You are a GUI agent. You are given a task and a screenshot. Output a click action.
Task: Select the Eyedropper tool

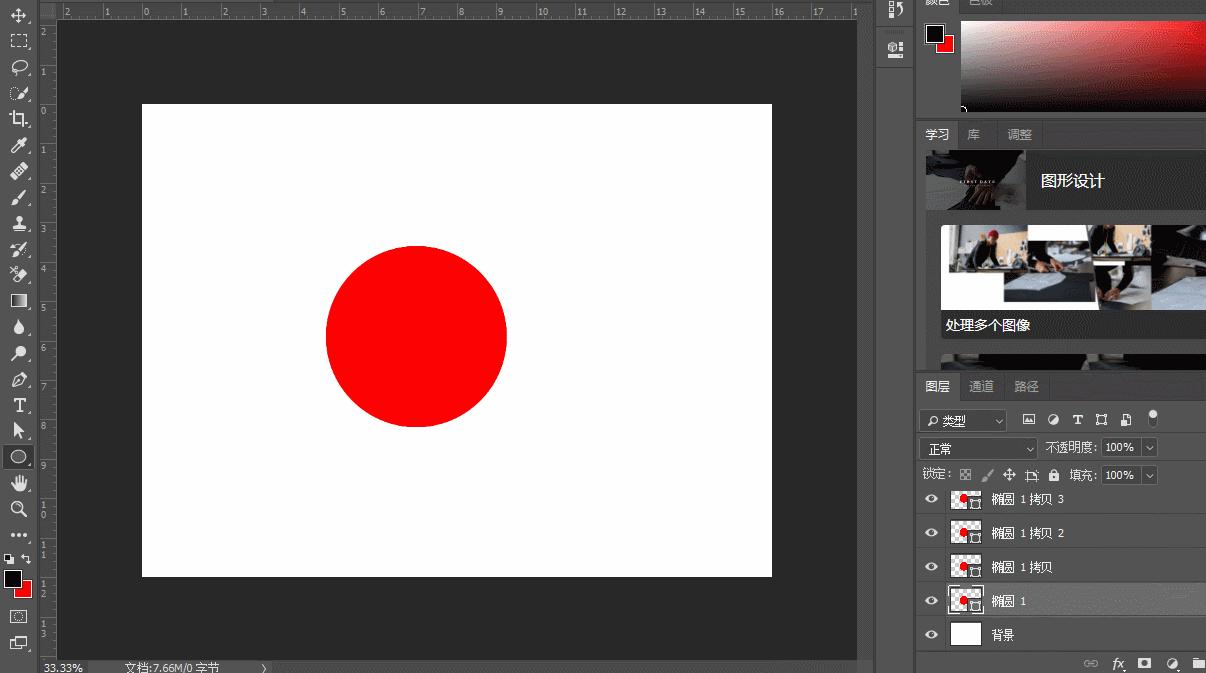click(20, 146)
